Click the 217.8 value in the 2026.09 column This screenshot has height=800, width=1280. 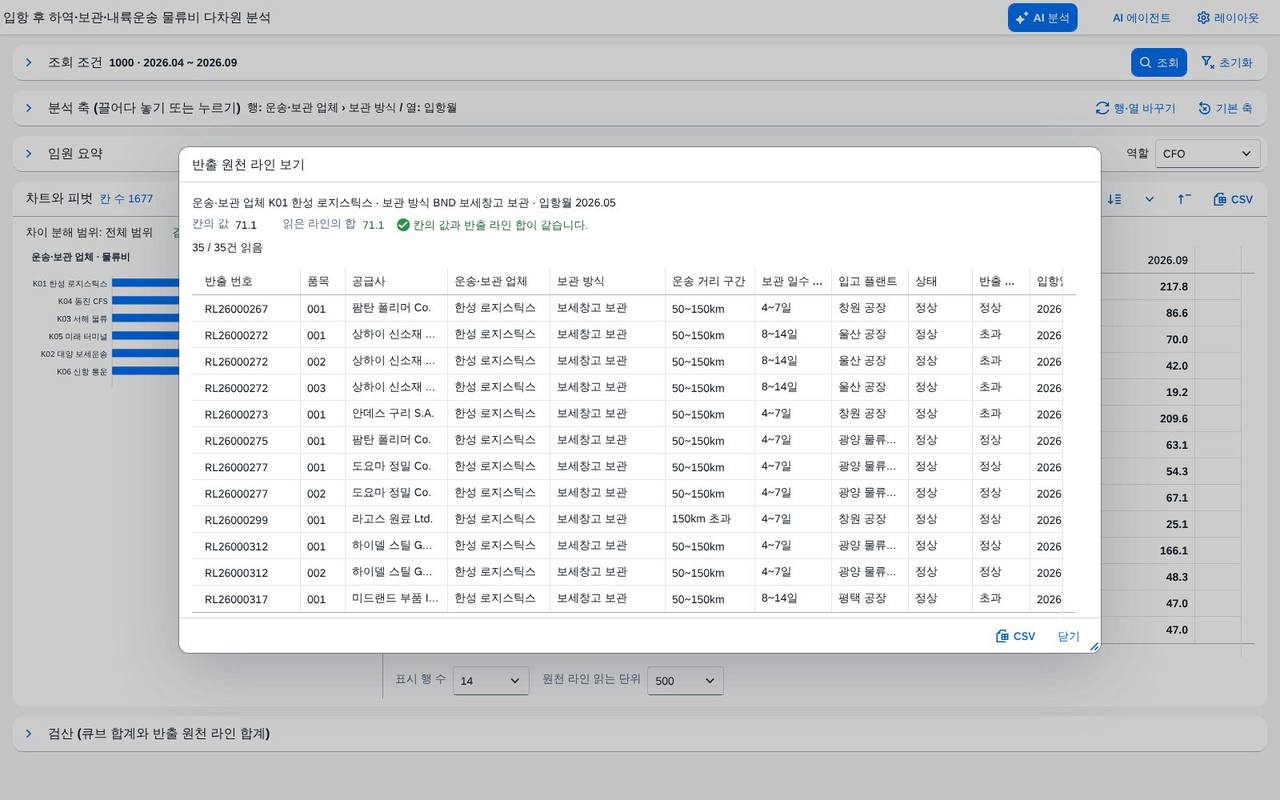pos(1173,287)
